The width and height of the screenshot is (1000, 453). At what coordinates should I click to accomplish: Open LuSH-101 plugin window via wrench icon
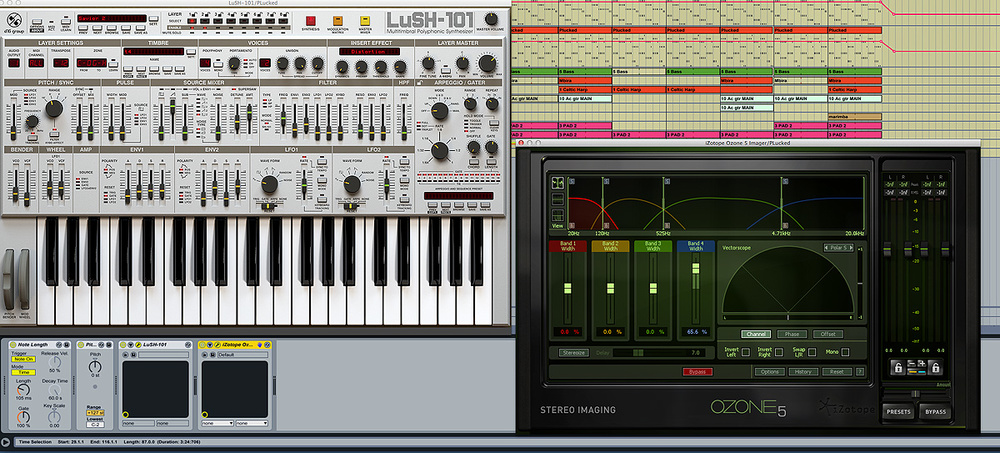click(x=138, y=345)
